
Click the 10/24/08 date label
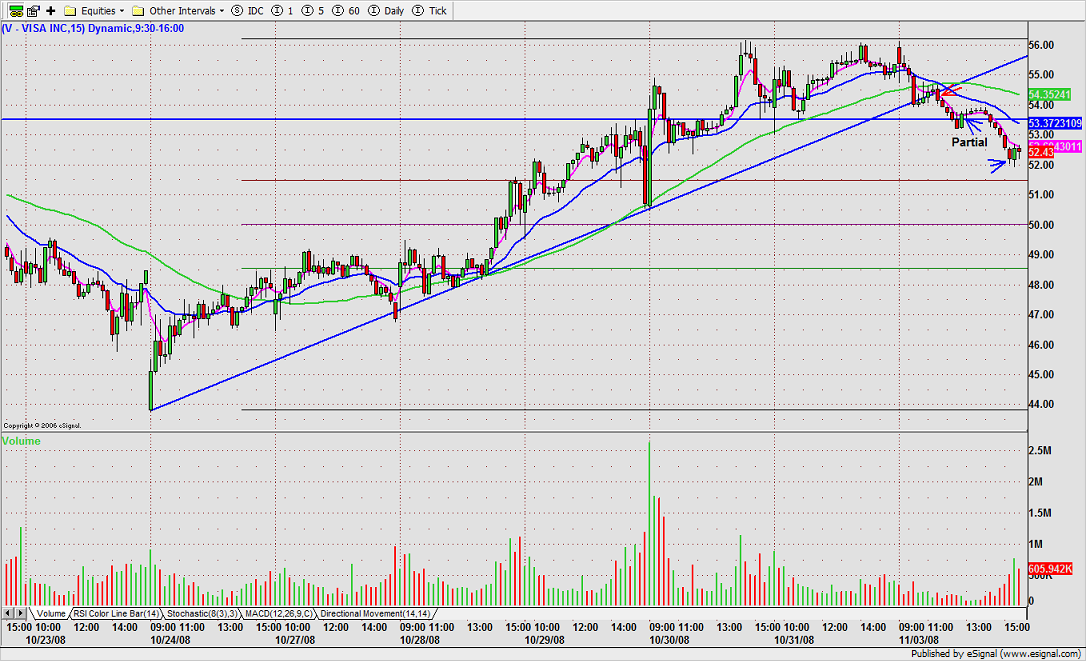click(x=170, y=640)
